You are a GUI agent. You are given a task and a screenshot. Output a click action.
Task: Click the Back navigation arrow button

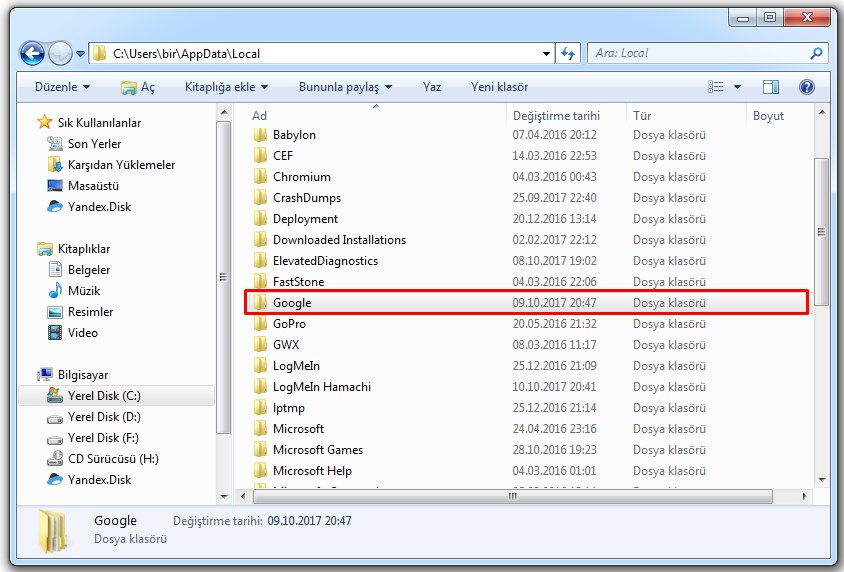[32, 54]
